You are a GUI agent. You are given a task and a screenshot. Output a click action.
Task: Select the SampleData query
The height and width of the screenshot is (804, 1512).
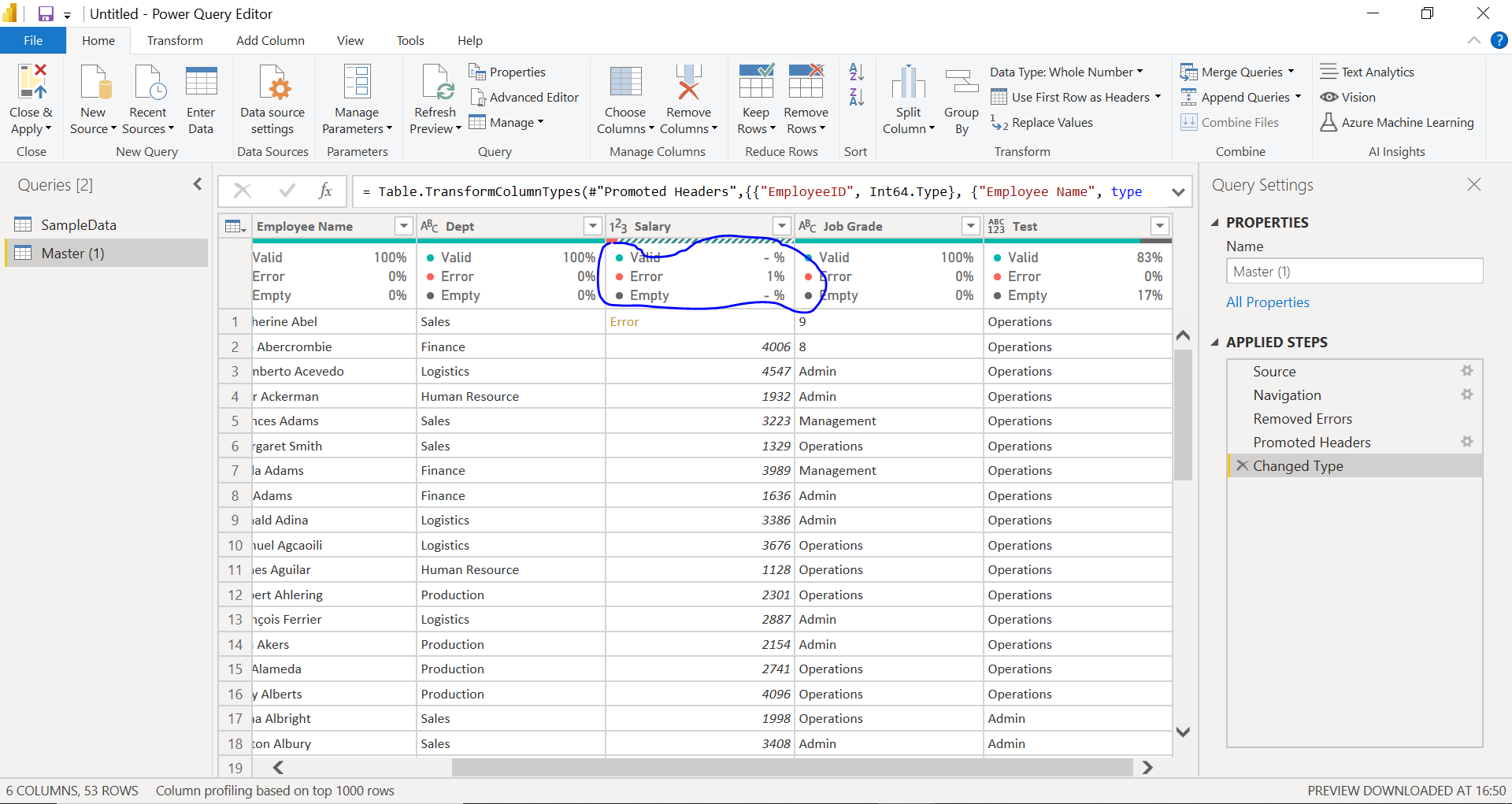pyautogui.click(x=106, y=225)
